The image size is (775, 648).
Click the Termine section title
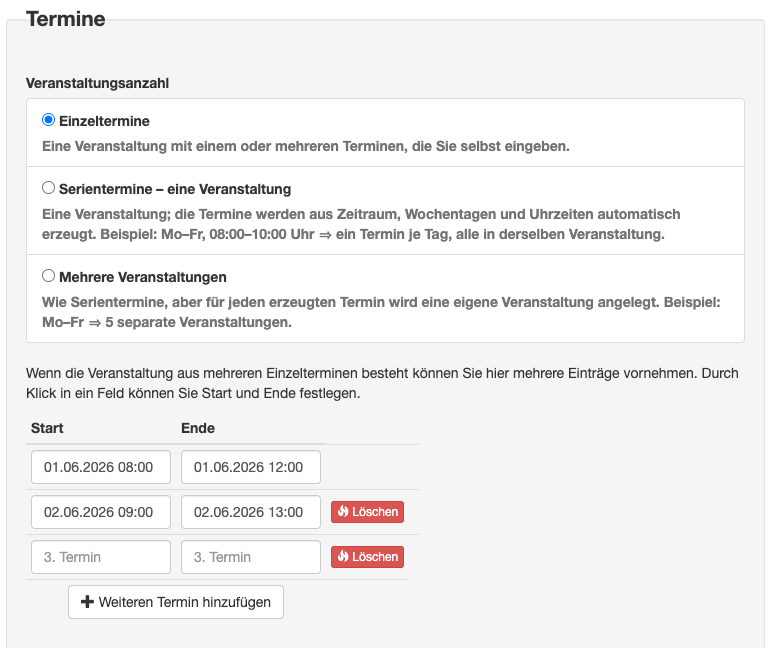tap(66, 19)
